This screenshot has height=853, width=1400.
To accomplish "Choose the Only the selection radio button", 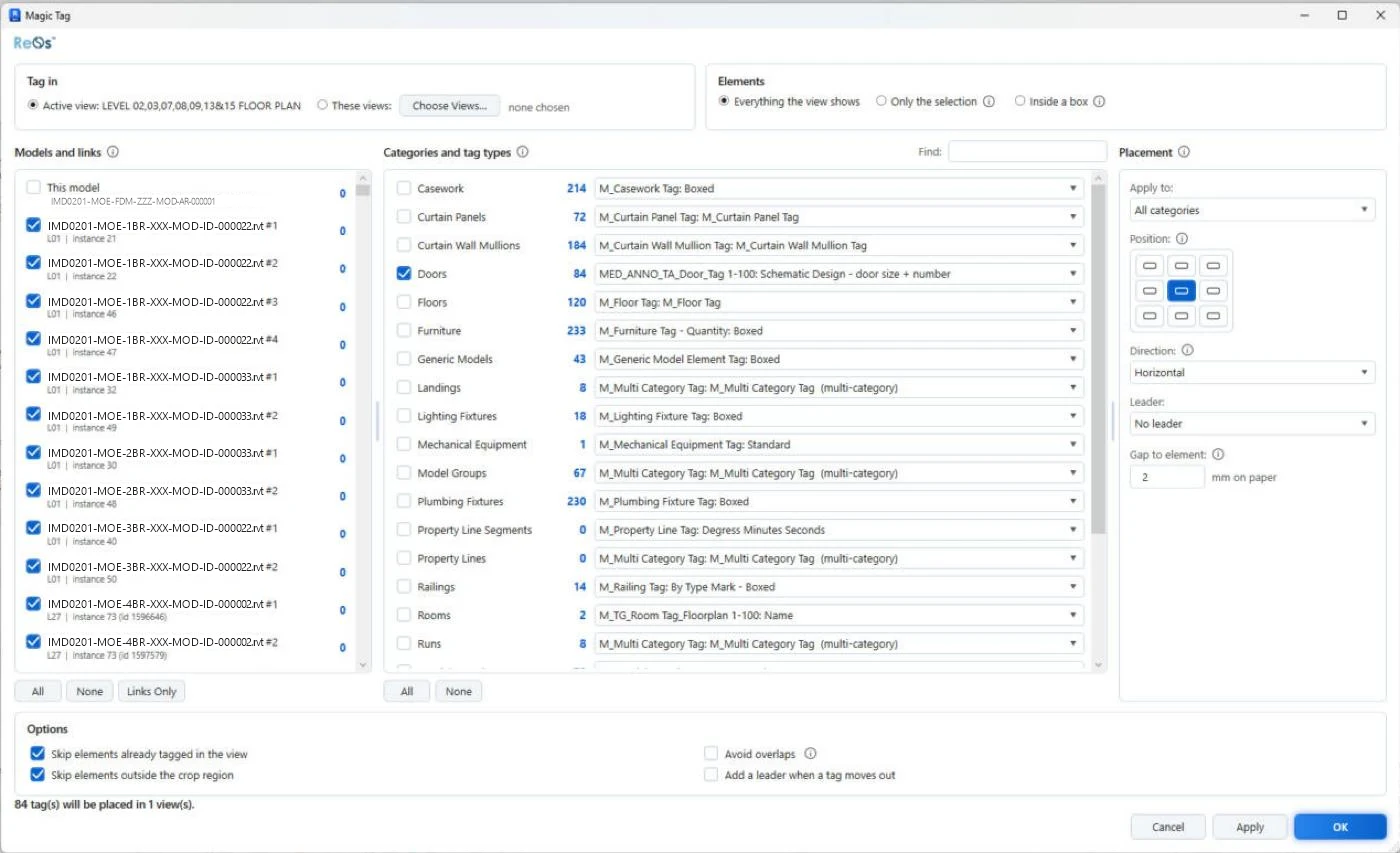I will pyautogui.click(x=881, y=102).
